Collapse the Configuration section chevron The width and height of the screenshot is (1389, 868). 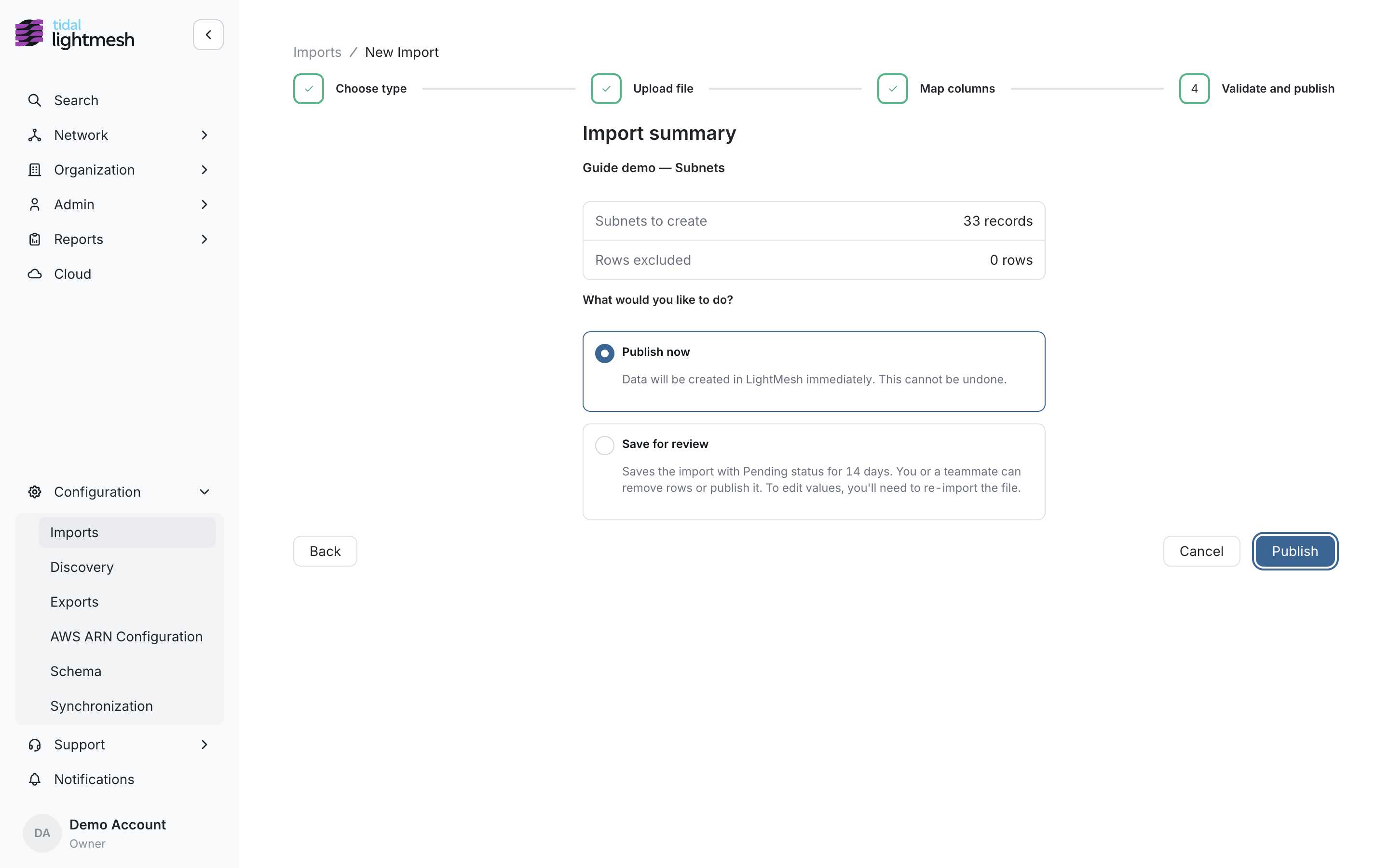click(x=204, y=492)
